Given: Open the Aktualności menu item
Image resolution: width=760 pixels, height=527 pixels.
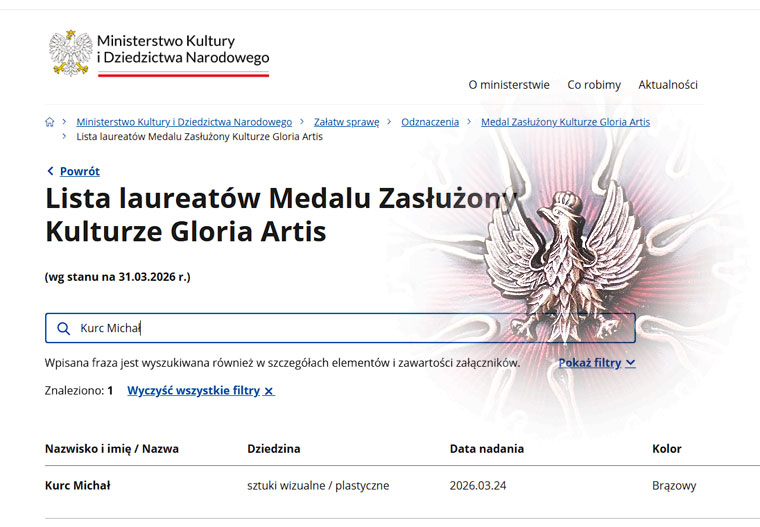Looking at the screenshot, I should pos(668,85).
